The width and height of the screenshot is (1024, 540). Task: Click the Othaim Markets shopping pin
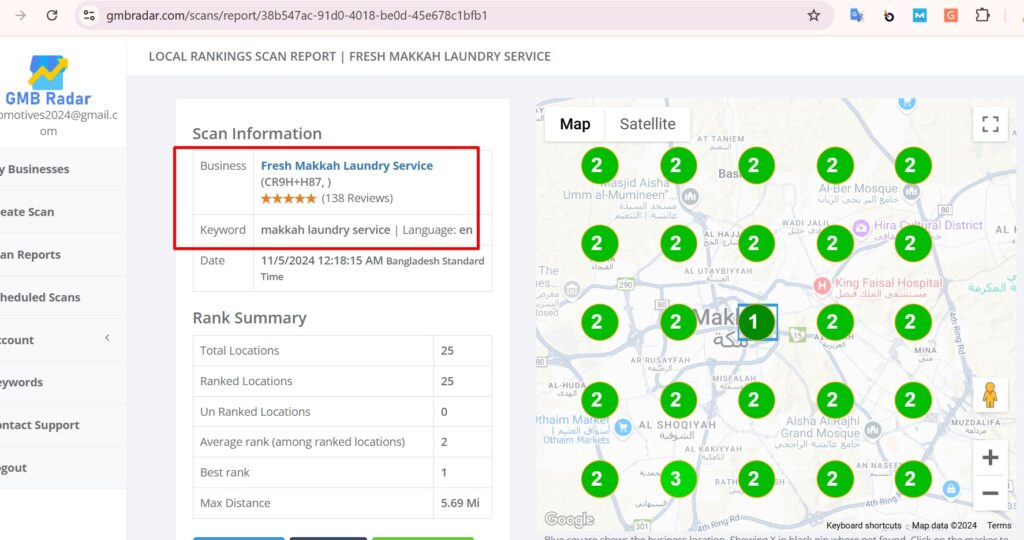click(623, 427)
